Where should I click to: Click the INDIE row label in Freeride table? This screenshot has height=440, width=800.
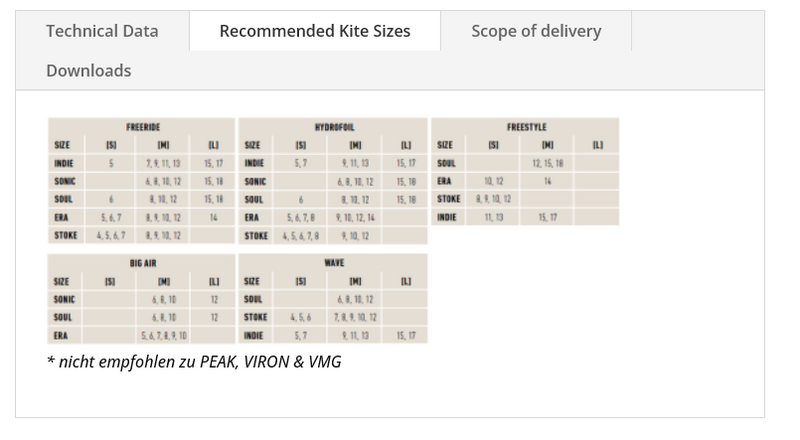tap(64, 163)
